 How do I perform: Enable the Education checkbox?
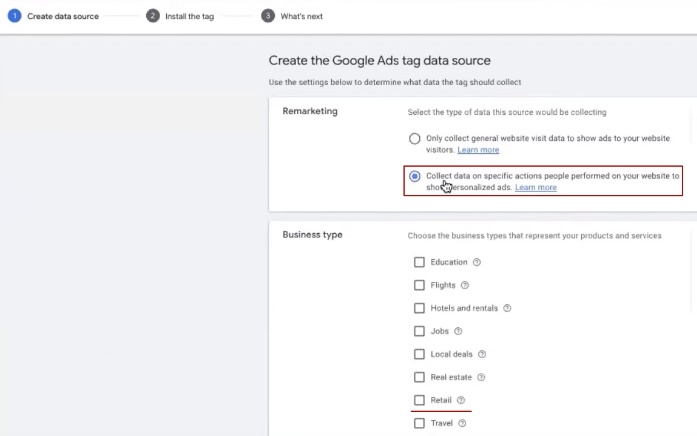[420, 262]
